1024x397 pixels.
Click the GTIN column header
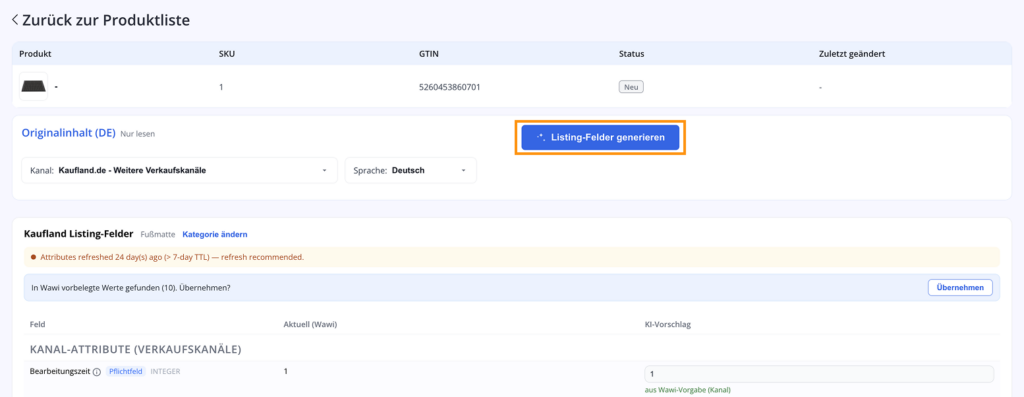(428, 54)
